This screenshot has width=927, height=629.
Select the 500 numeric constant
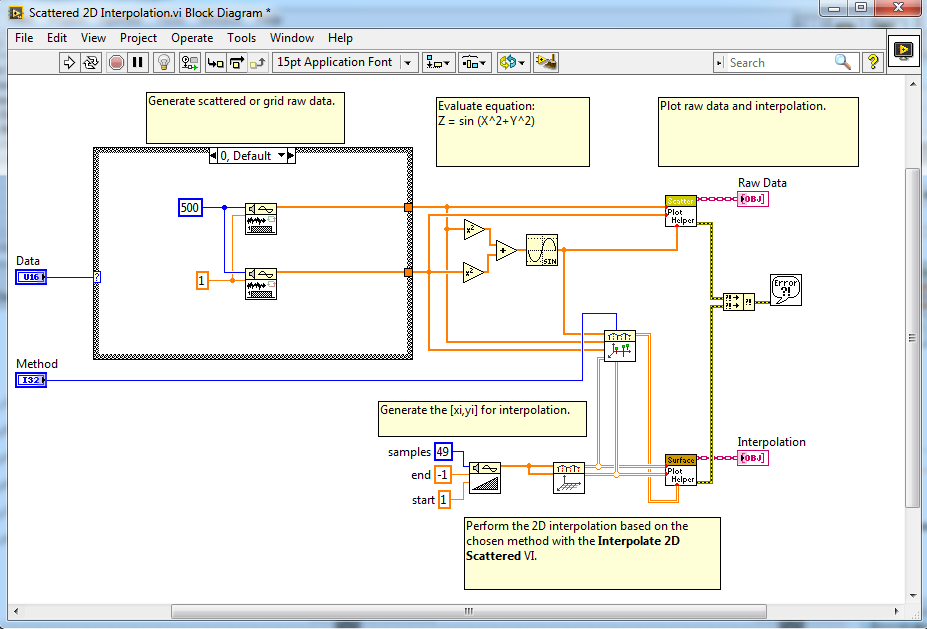click(x=190, y=207)
